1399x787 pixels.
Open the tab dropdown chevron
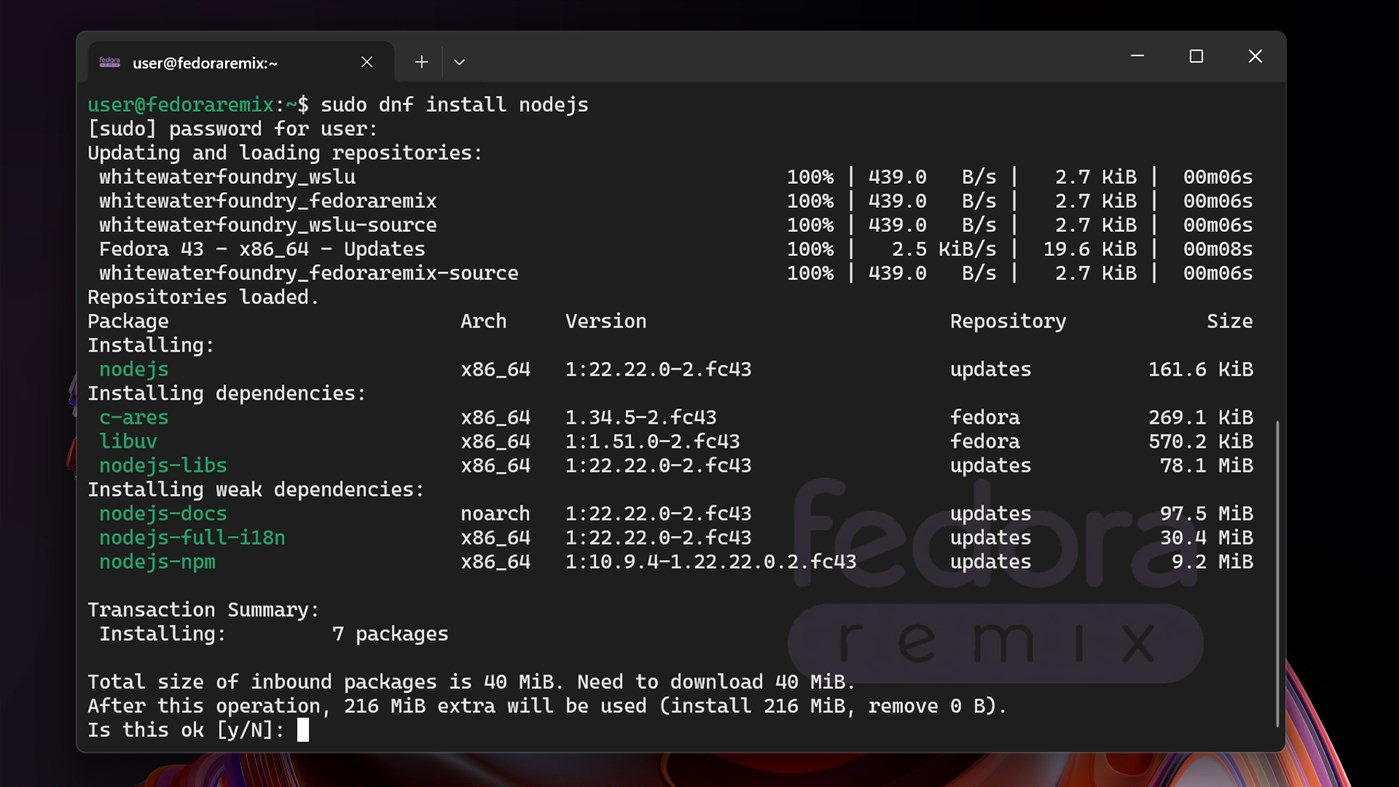(459, 61)
